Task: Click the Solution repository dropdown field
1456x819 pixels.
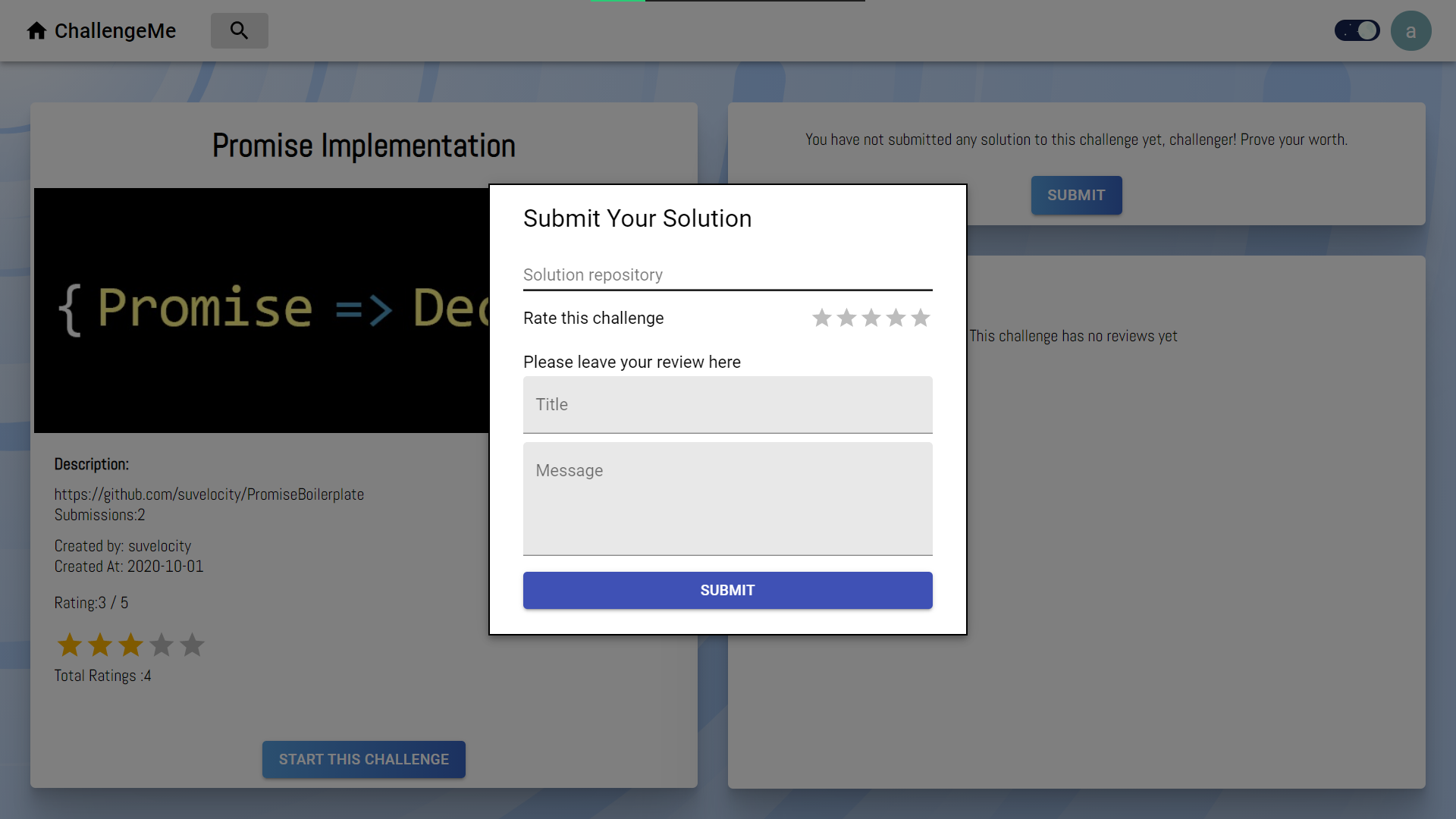Action: coord(727,275)
